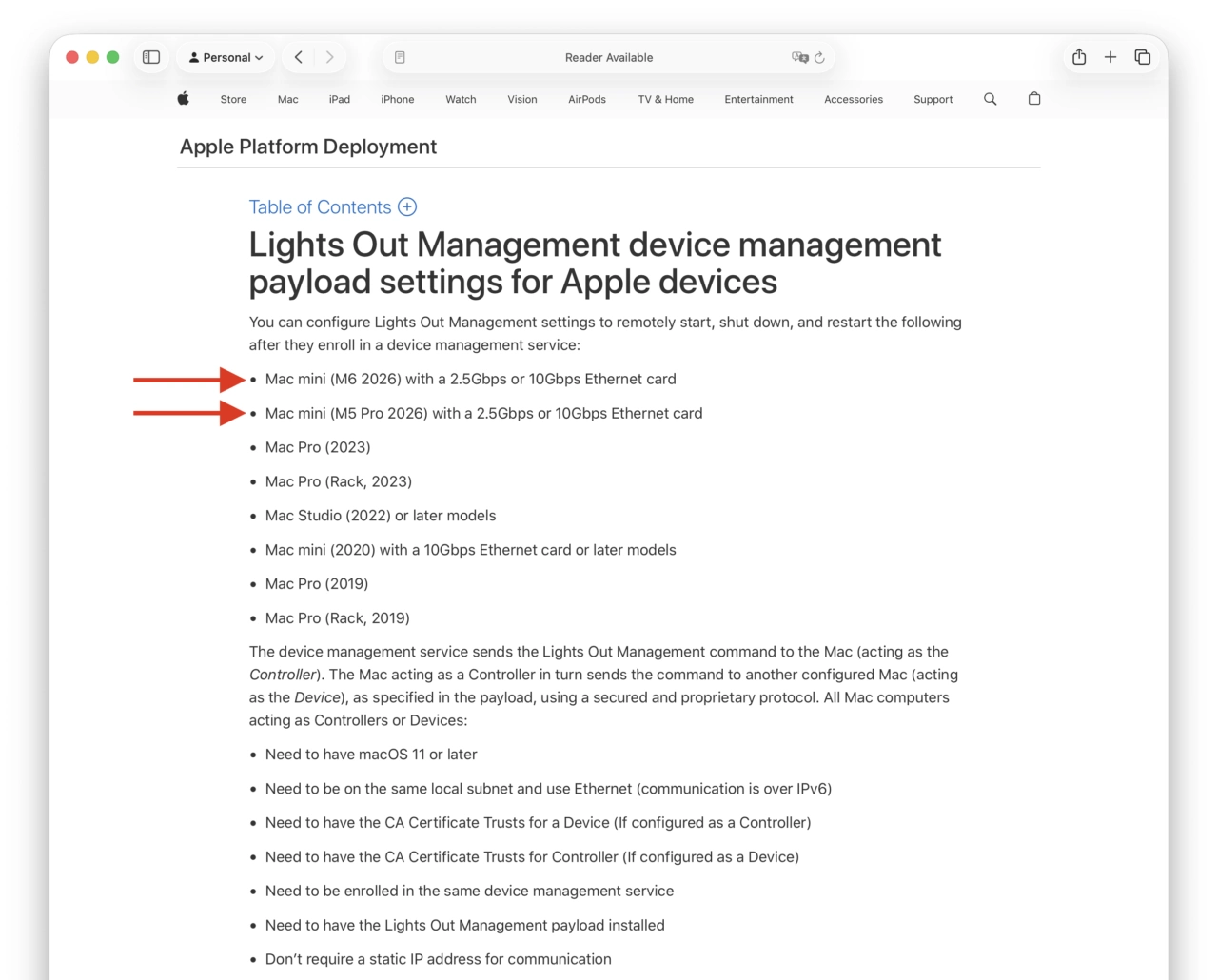This screenshot has height=980, width=1218.
Task: Open the AirPods menu item
Action: pos(587,99)
